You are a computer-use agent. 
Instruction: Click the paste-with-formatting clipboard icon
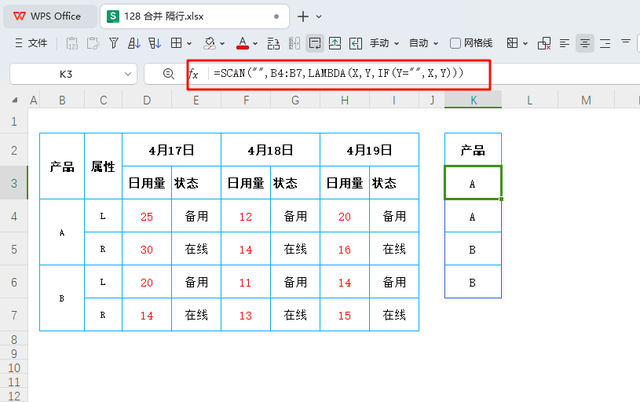(x=93, y=43)
